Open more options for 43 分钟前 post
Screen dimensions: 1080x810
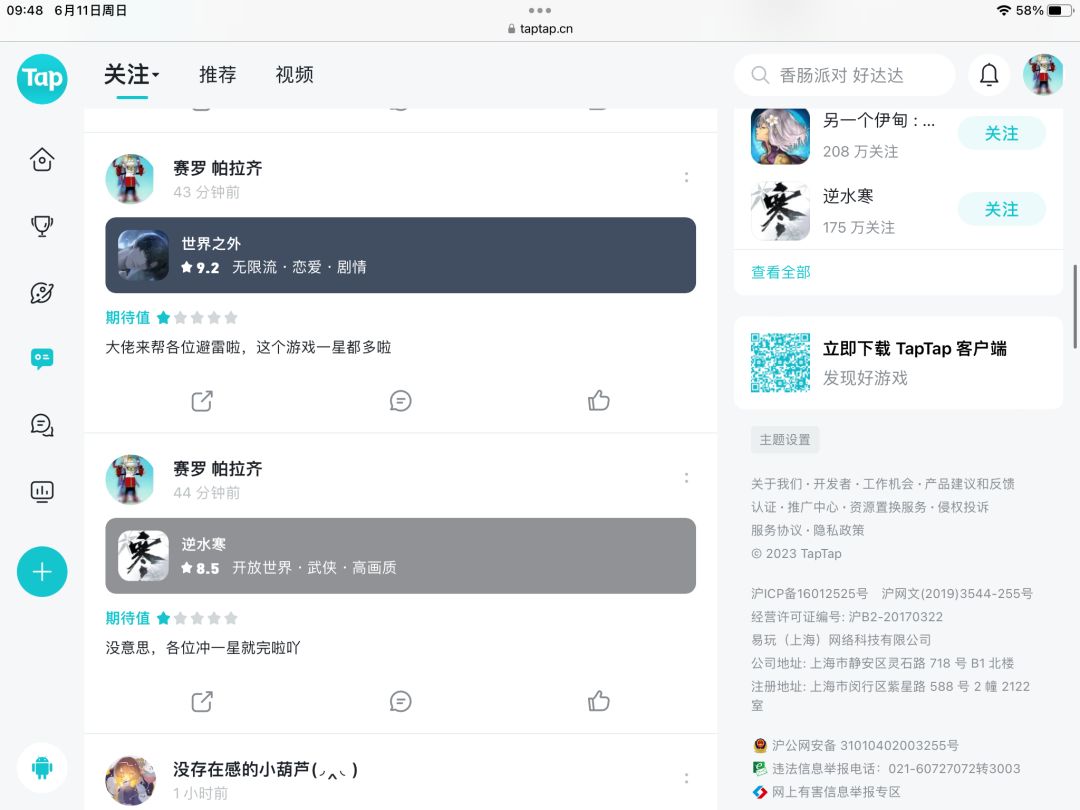[686, 177]
